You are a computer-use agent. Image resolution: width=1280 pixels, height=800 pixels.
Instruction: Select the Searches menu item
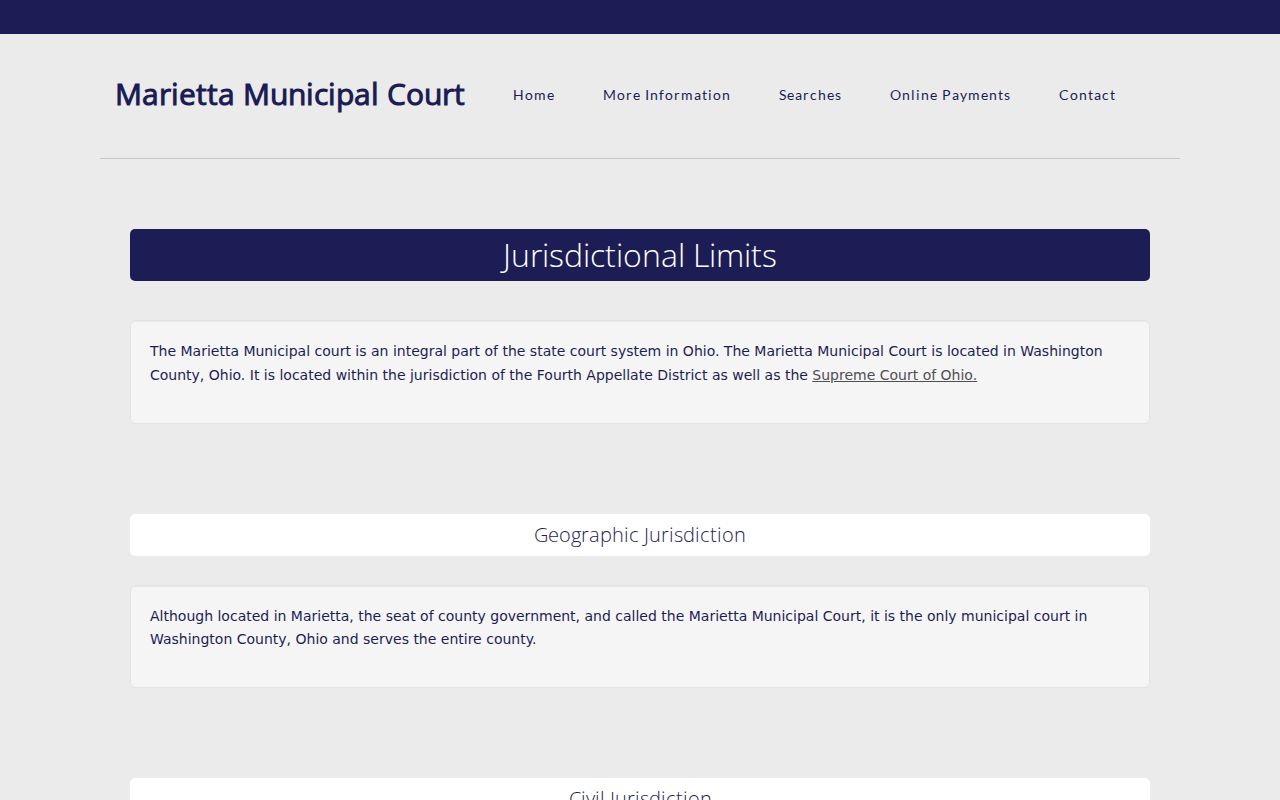coord(810,95)
